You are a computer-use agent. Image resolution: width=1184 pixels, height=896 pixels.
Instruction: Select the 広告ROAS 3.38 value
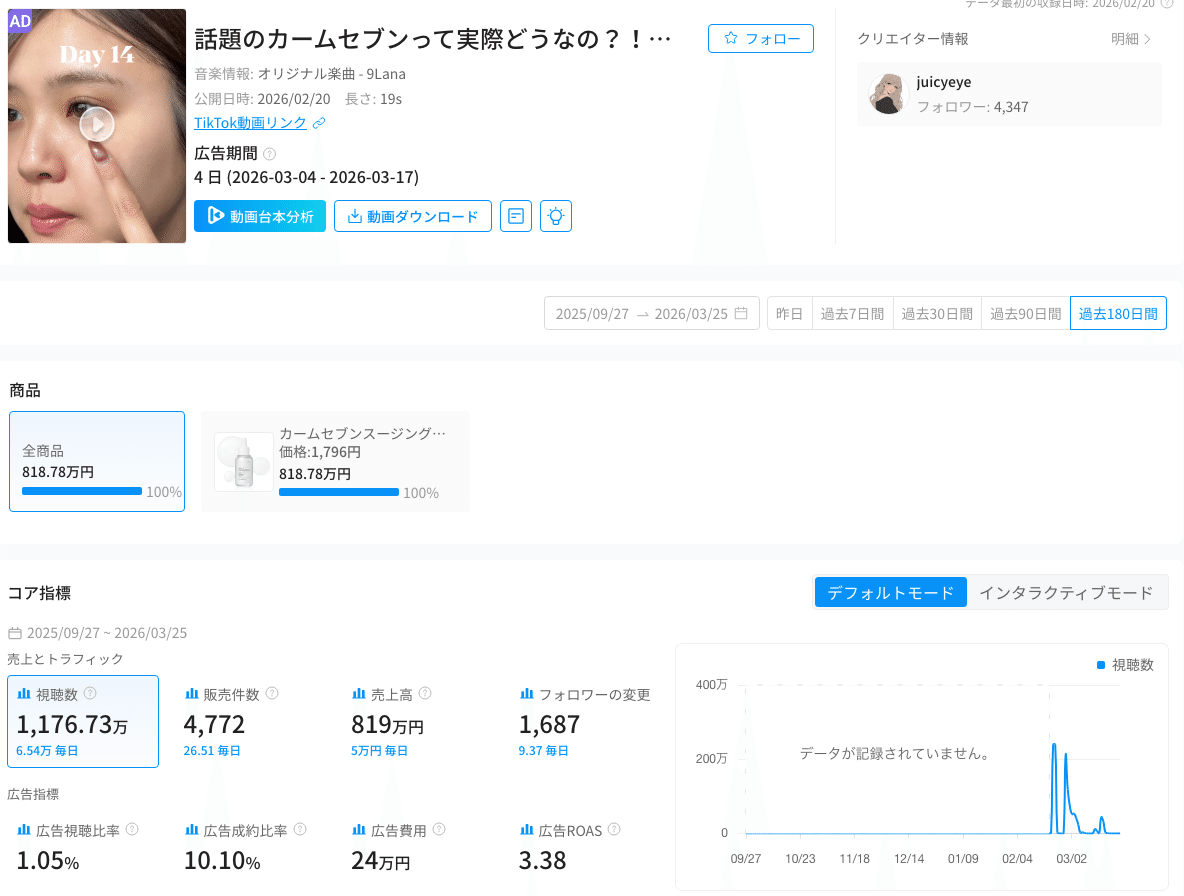(542, 861)
